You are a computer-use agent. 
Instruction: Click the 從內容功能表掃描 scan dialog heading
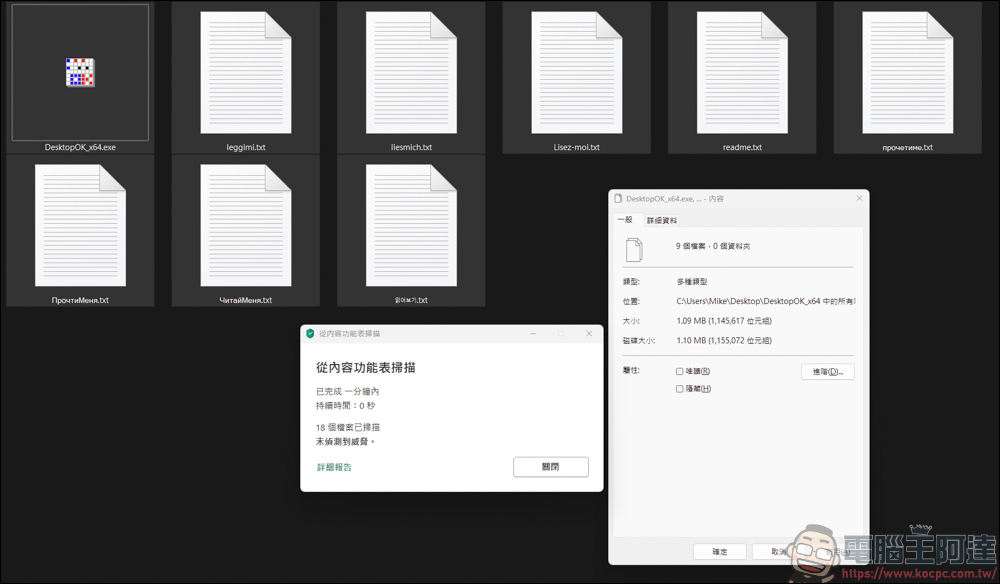click(365, 368)
